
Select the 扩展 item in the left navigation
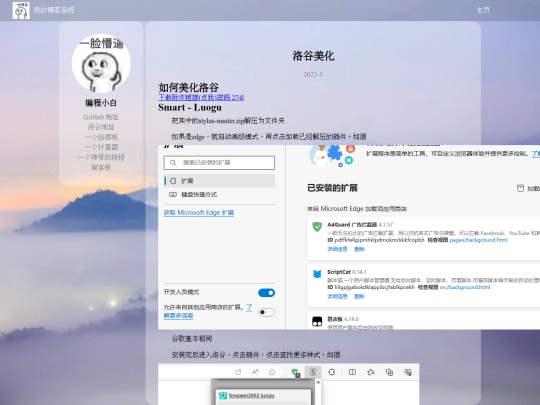tap(220, 181)
